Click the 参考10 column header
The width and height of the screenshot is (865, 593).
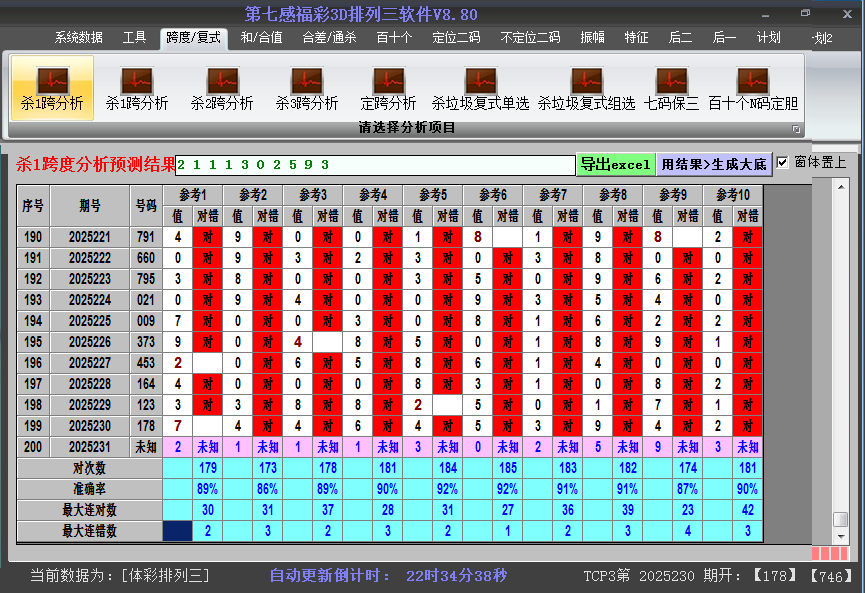pyautogui.click(x=733, y=195)
